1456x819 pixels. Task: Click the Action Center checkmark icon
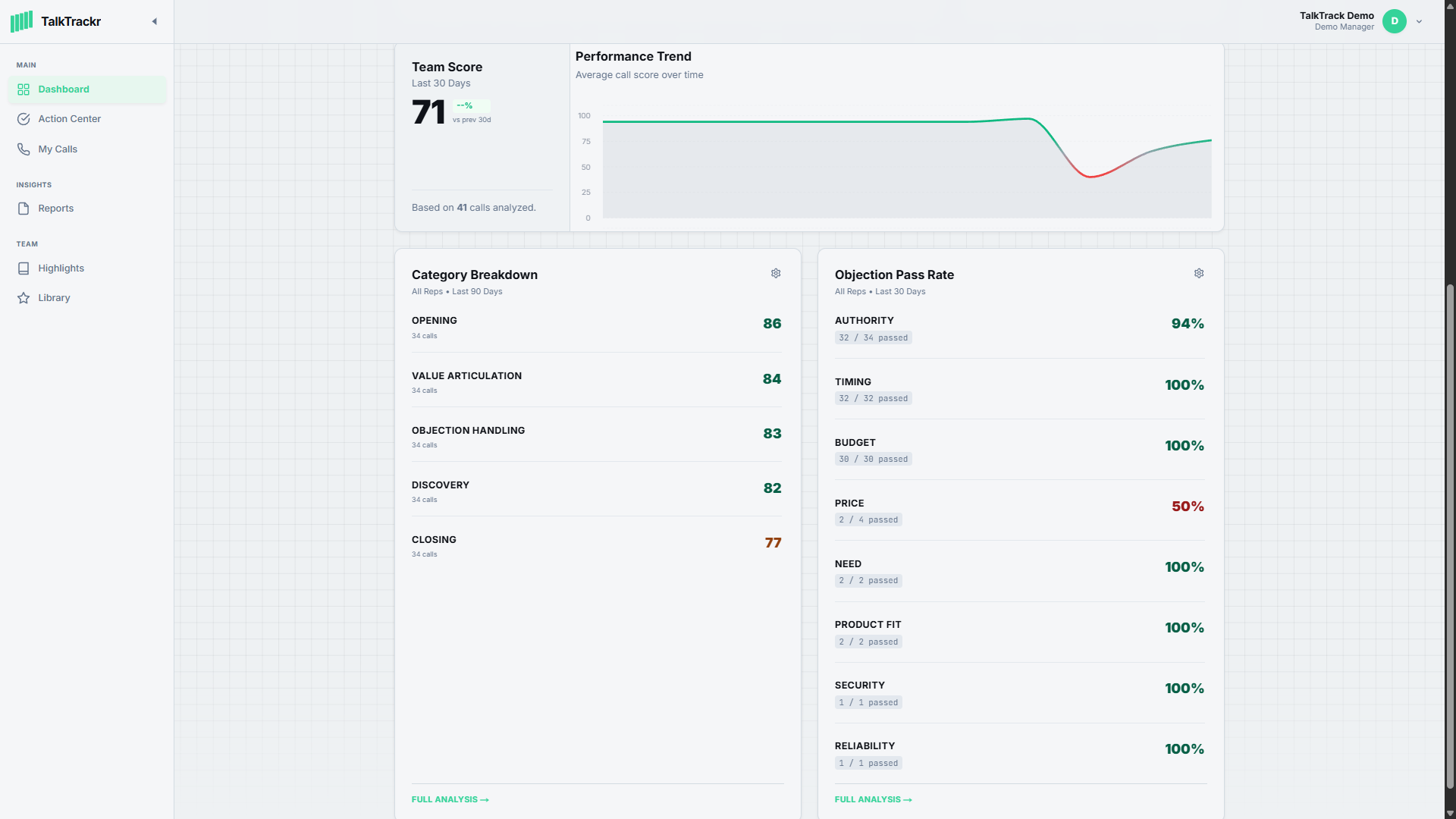(24, 119)
